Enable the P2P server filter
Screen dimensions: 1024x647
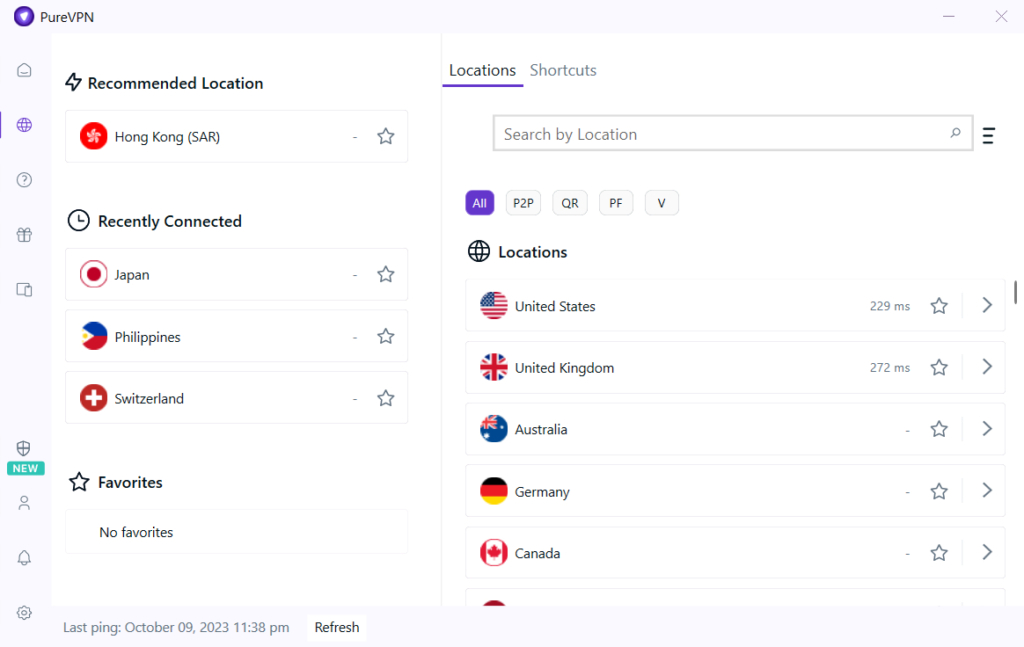[523, 202]
